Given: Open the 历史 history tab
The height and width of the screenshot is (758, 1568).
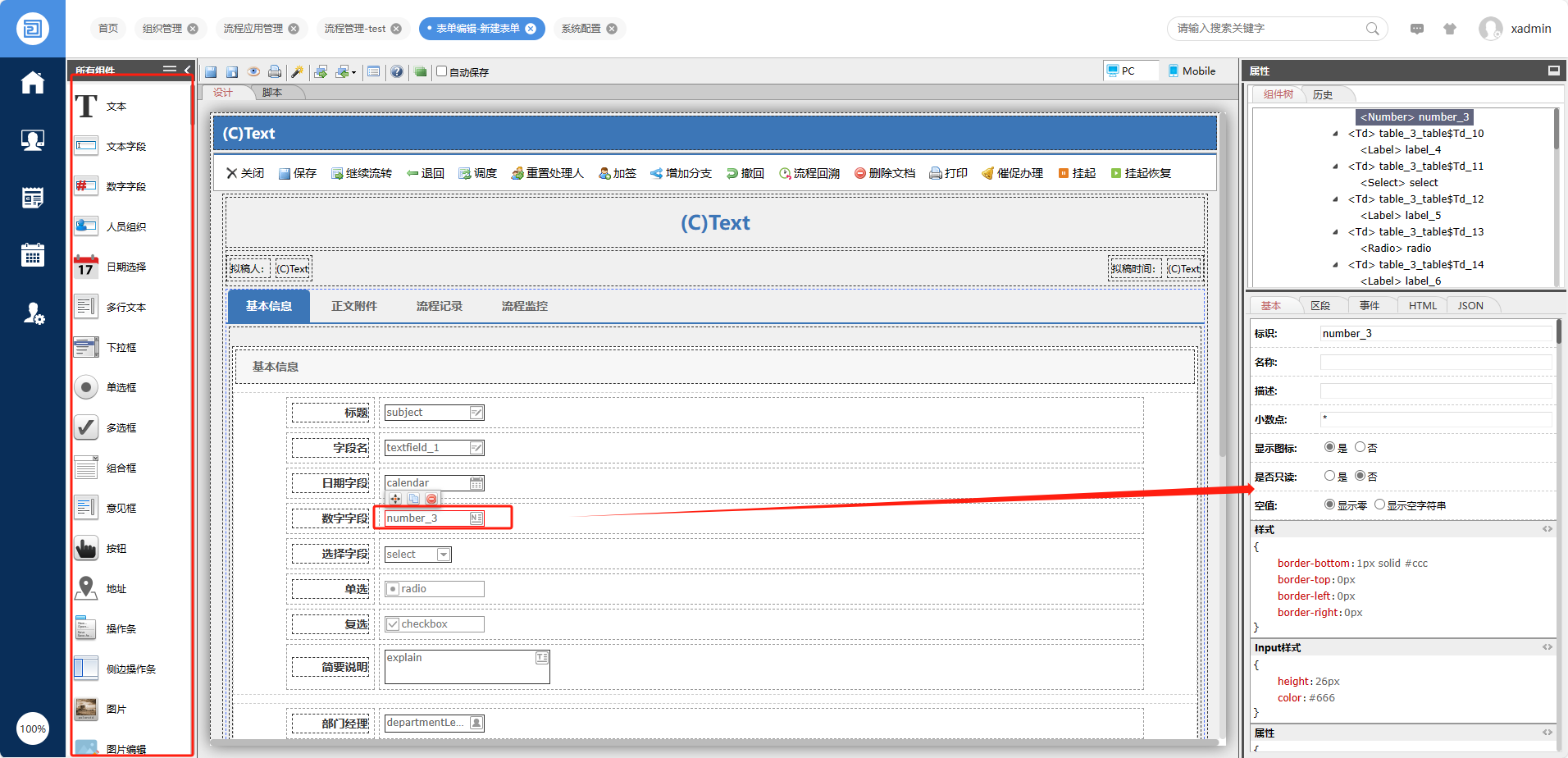Looking at the screenshot, I should coord(1323,95).
